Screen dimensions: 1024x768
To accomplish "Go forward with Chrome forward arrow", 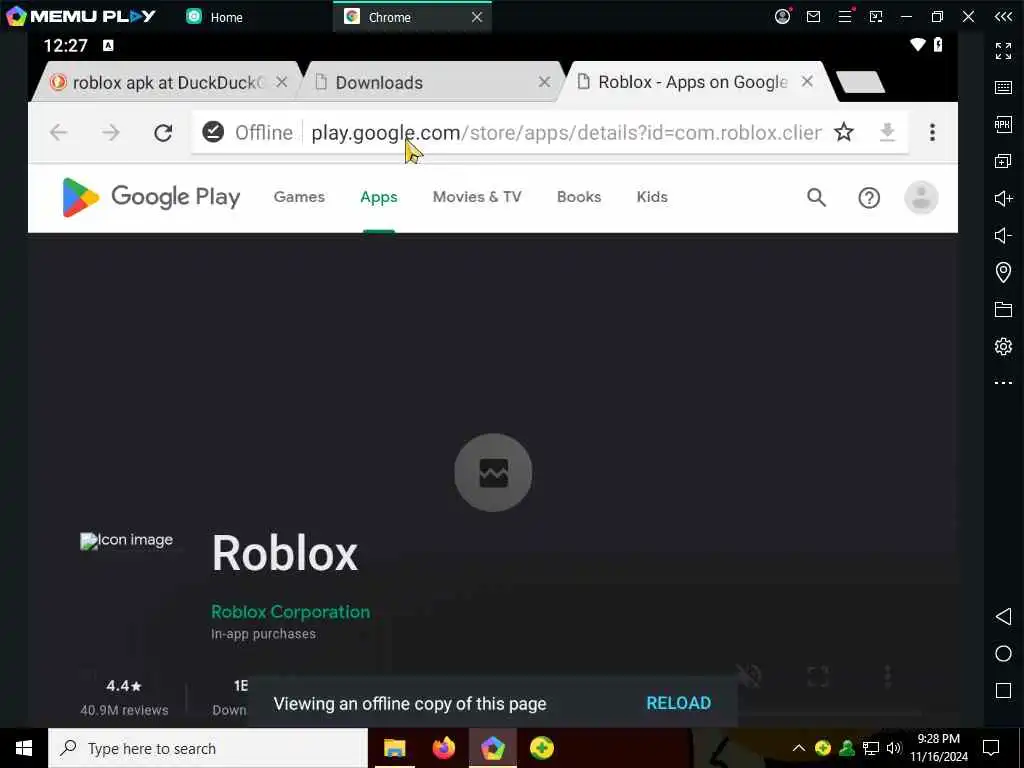I will tap(111, 133).
